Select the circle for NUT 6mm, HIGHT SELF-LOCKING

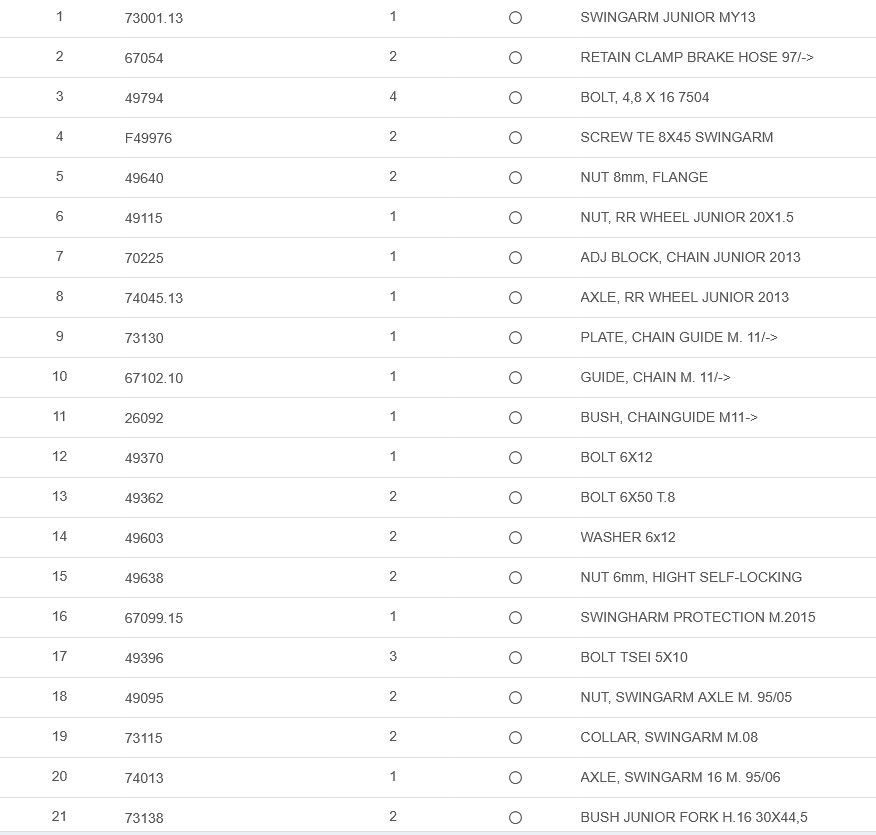click(x=515, y=578)
